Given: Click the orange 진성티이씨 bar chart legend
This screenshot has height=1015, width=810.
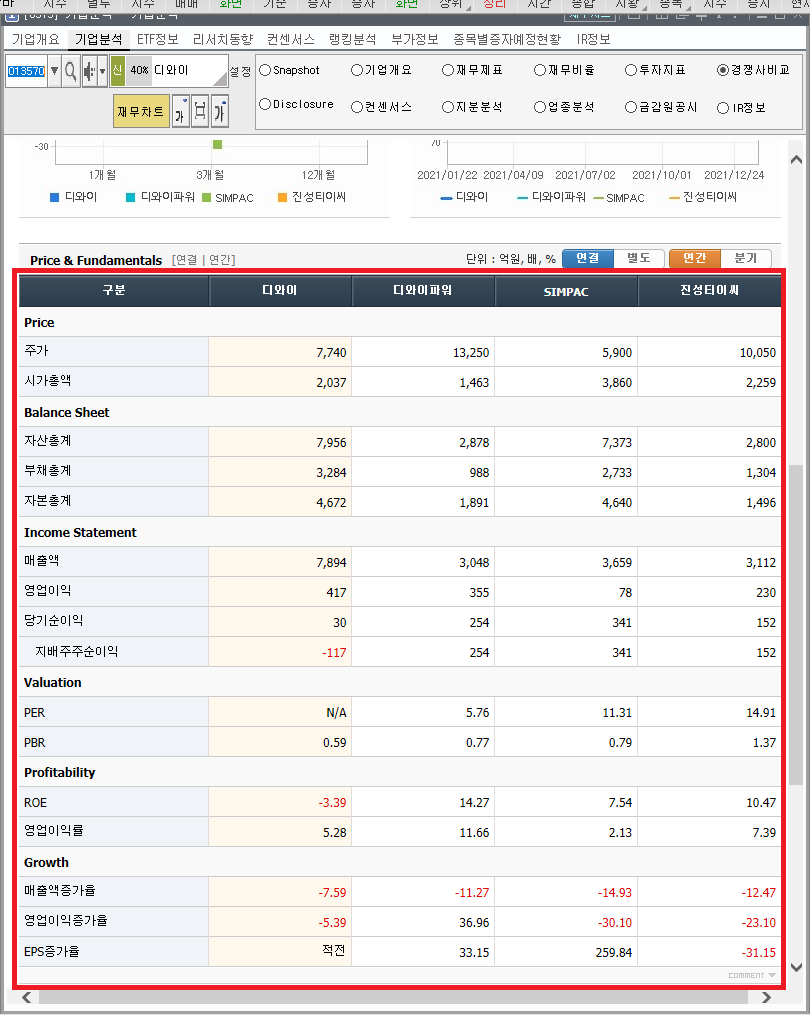Looking at the screenshot, I should (311, 197).
